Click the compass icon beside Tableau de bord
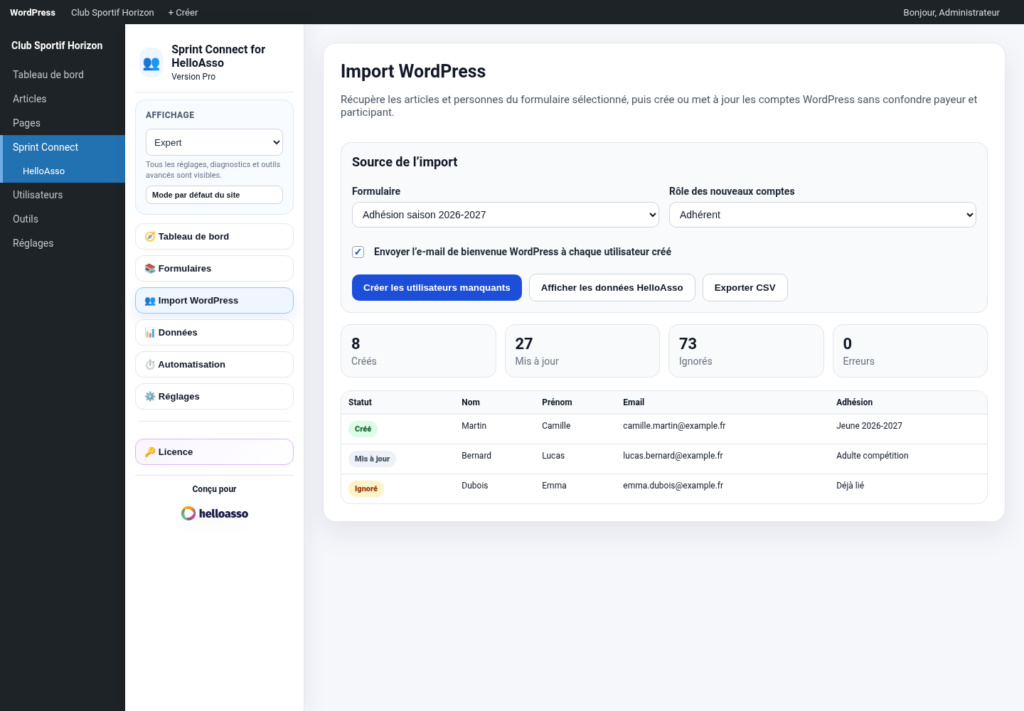This screenshot has width=1024, height=711. (x=150, y=236)
